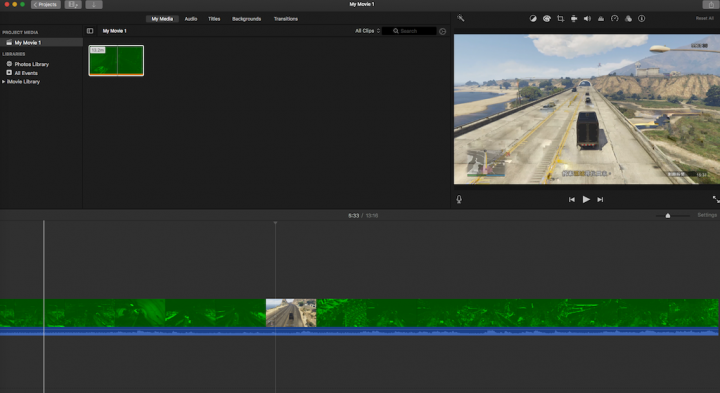Click the import media down-arrow button
Viewport: 720px width, 393px height.
click(x=94, y=5)
